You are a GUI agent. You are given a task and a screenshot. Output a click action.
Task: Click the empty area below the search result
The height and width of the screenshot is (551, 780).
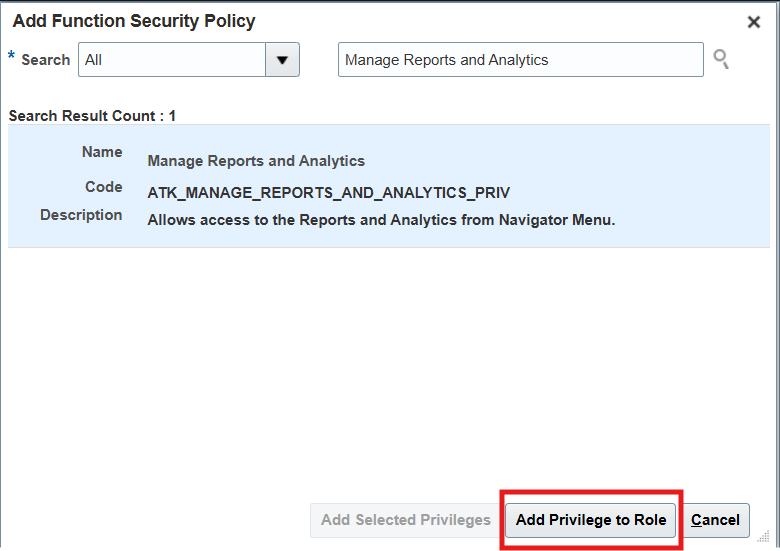[x=390, y=370]
